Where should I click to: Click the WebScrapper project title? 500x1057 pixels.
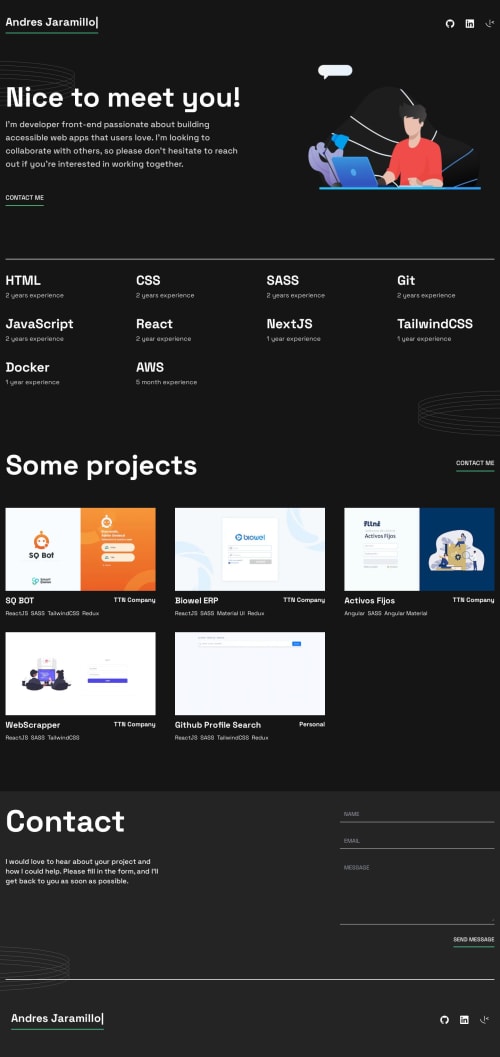point(33,725)
